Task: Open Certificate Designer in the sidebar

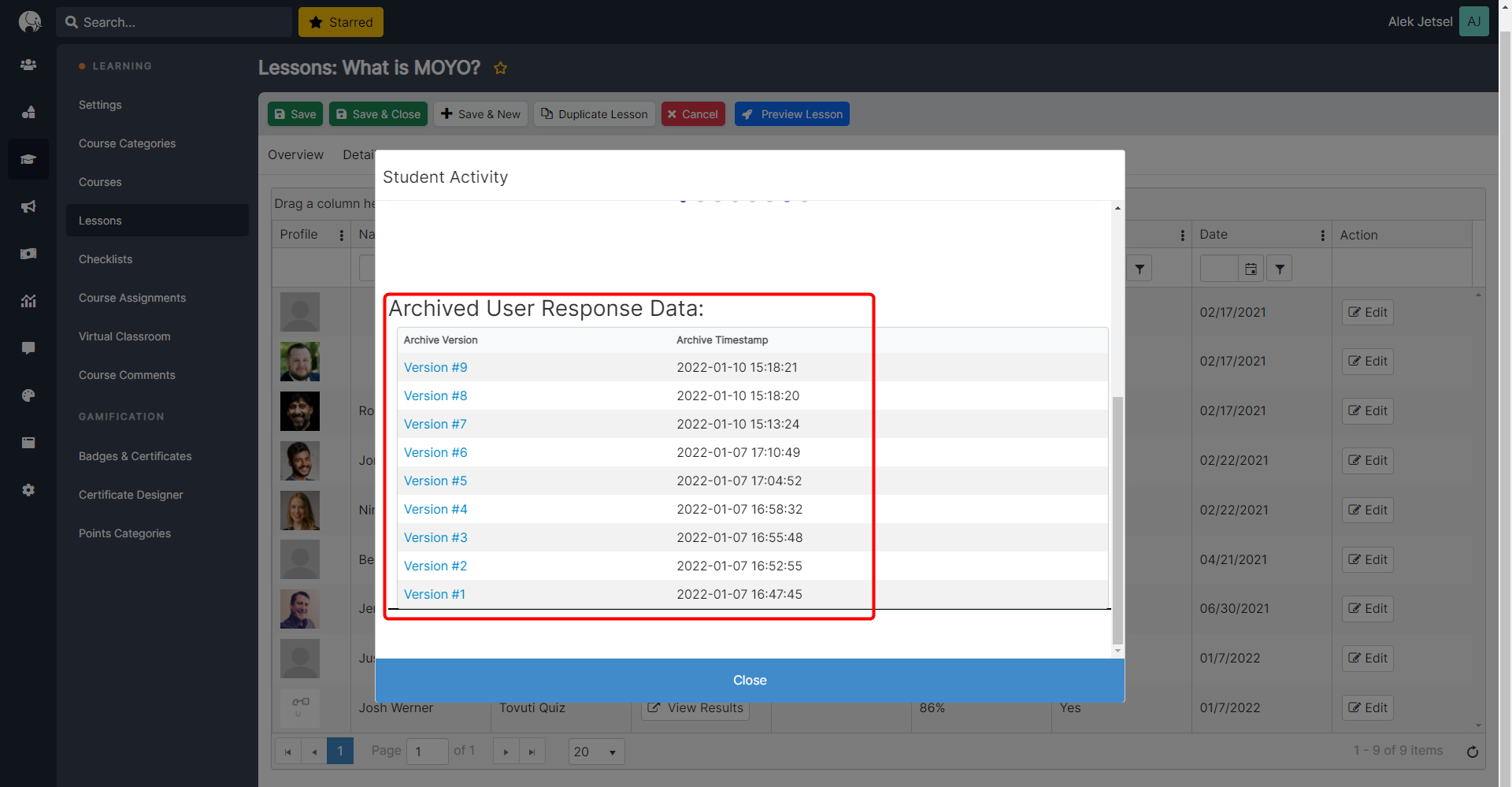Action: [x=131, y=495]
